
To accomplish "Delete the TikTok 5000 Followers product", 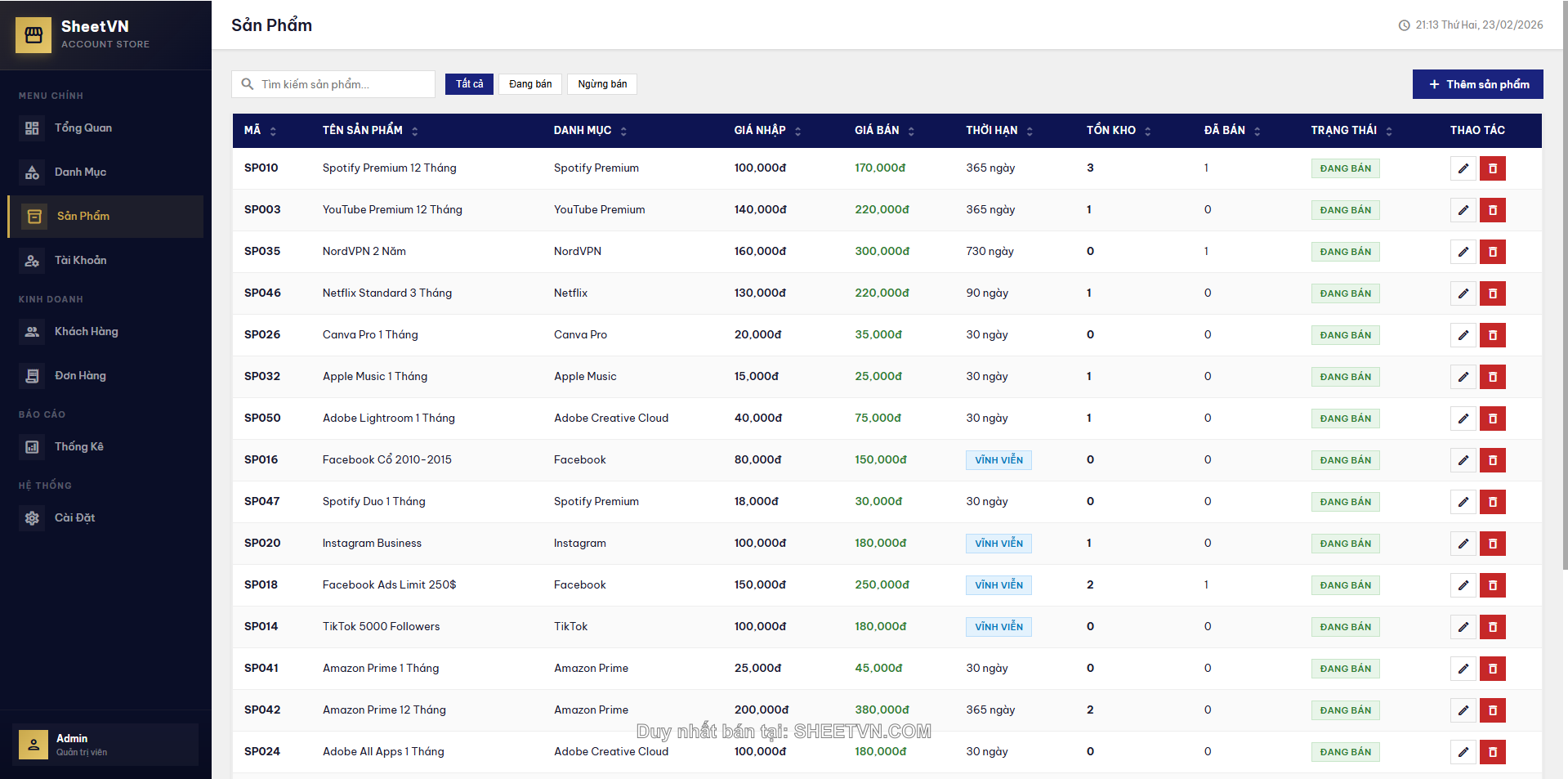I will (x=1492, y=627).
